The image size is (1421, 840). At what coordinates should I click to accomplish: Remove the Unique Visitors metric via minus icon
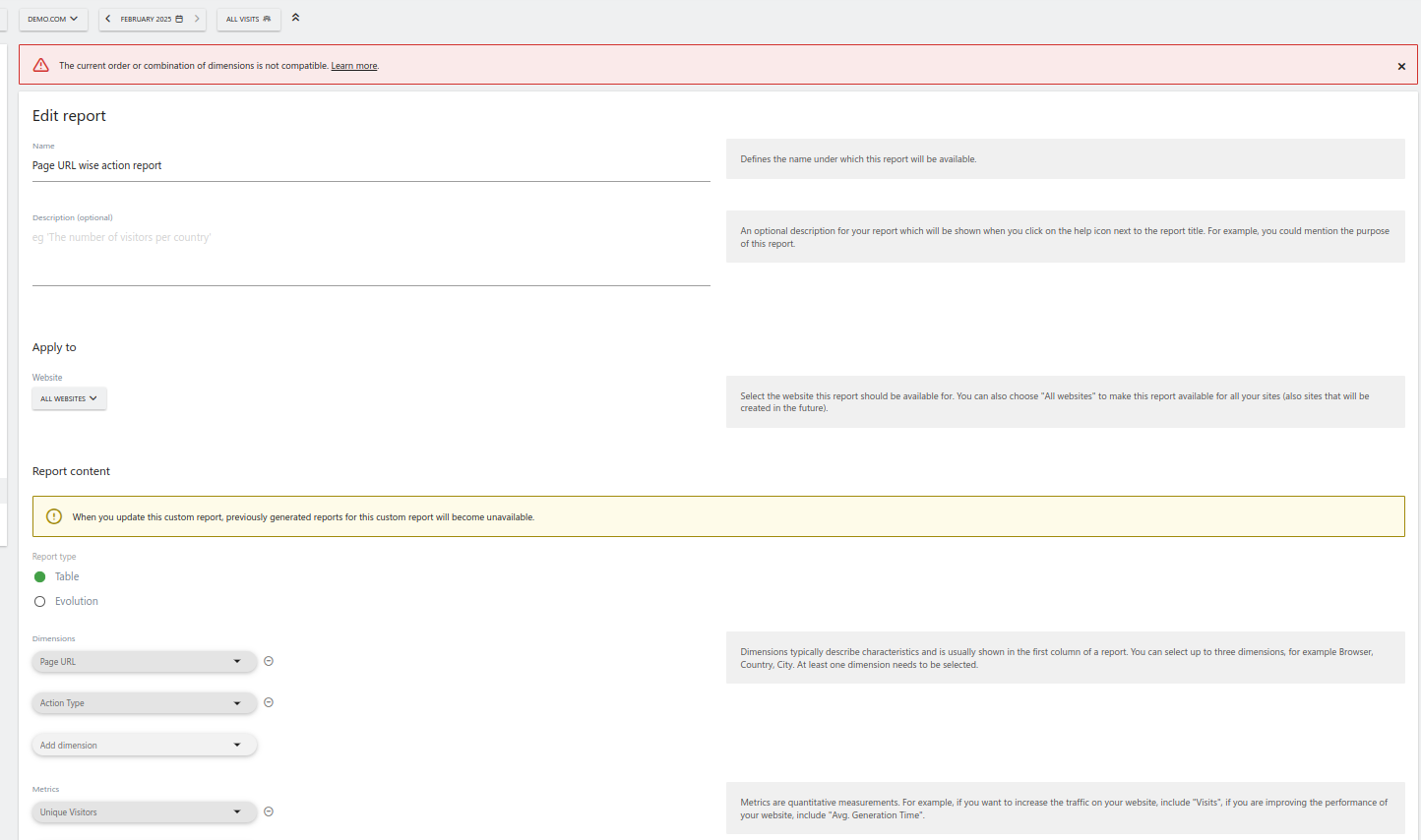coord(268,811)
